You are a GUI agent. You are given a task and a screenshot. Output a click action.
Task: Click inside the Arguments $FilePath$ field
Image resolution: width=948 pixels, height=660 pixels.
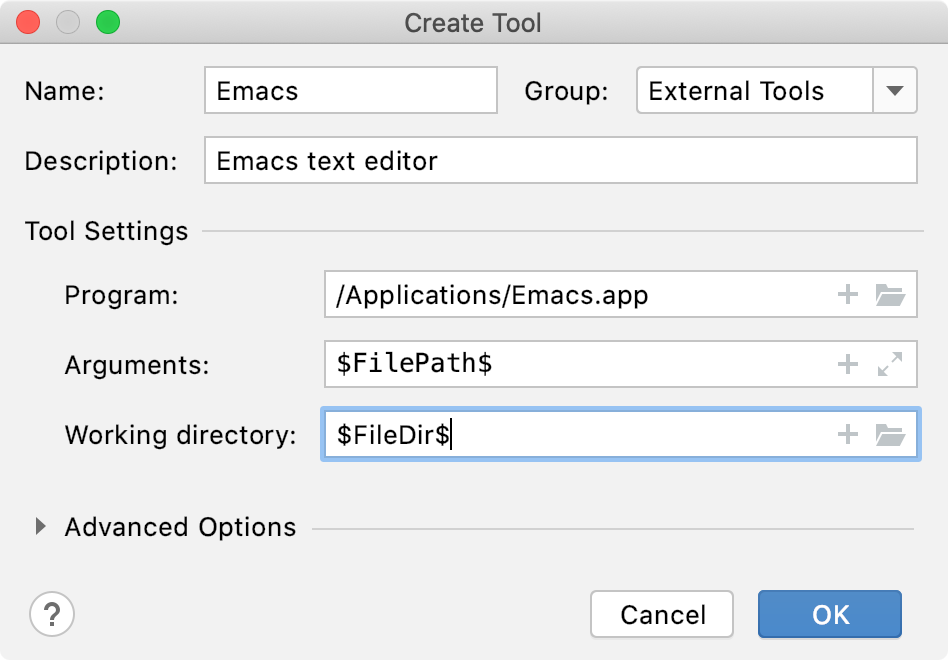[577, 364]
